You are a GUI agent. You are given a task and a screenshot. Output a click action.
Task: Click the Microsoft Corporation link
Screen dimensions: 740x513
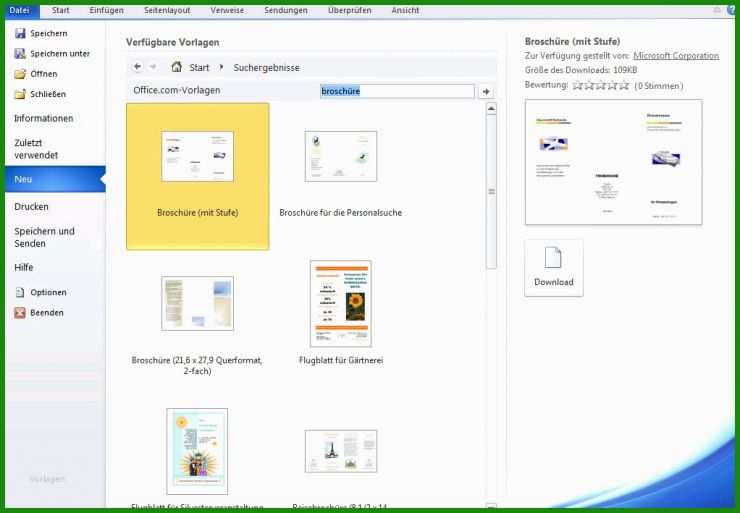click(x=676, y=56)
